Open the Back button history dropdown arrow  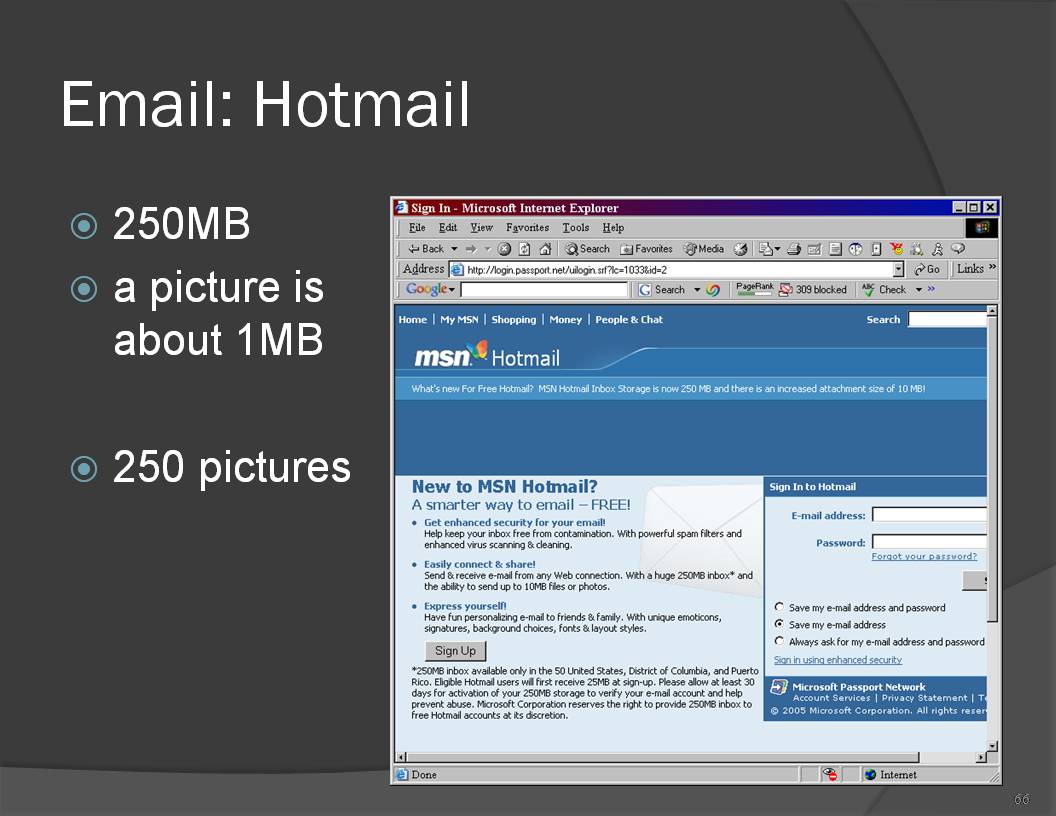(x=454, y=249)
